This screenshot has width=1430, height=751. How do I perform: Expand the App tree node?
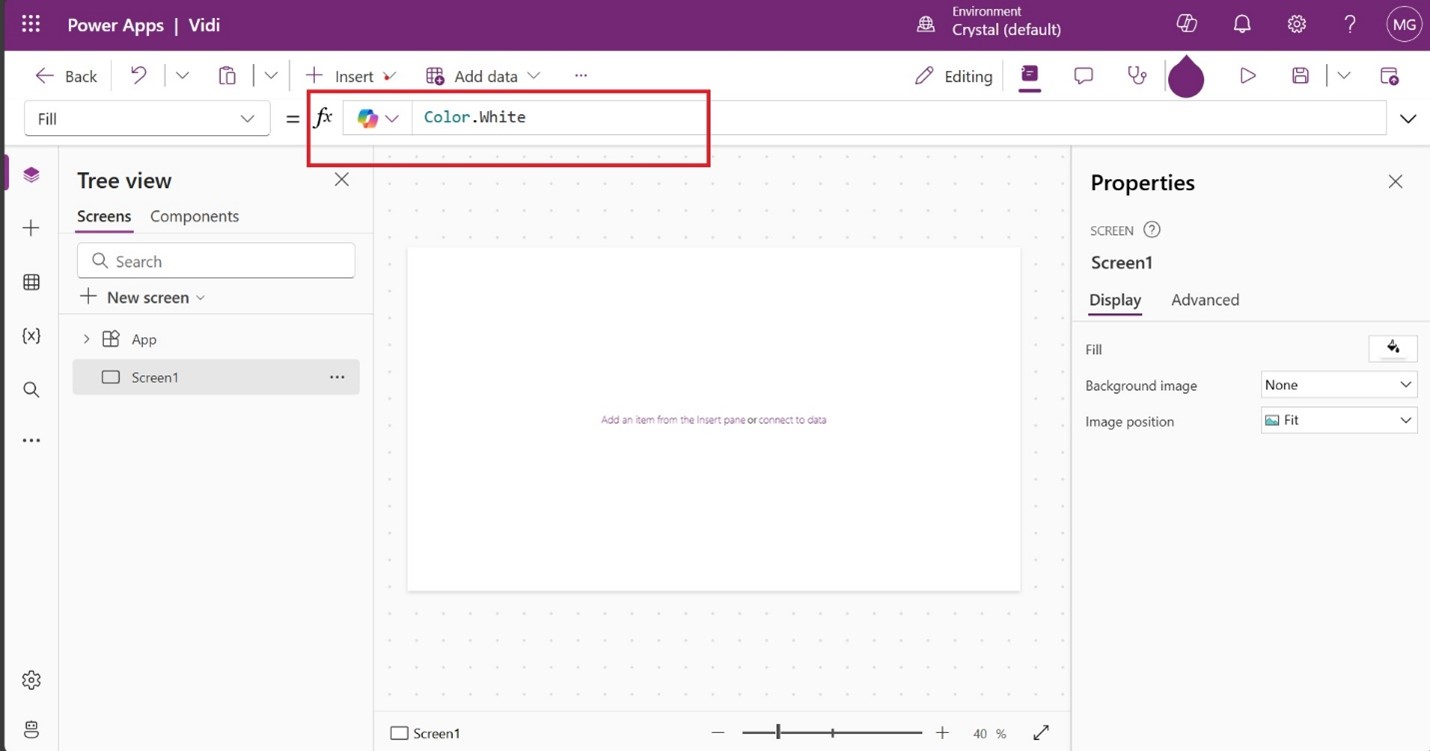point(86,340)
